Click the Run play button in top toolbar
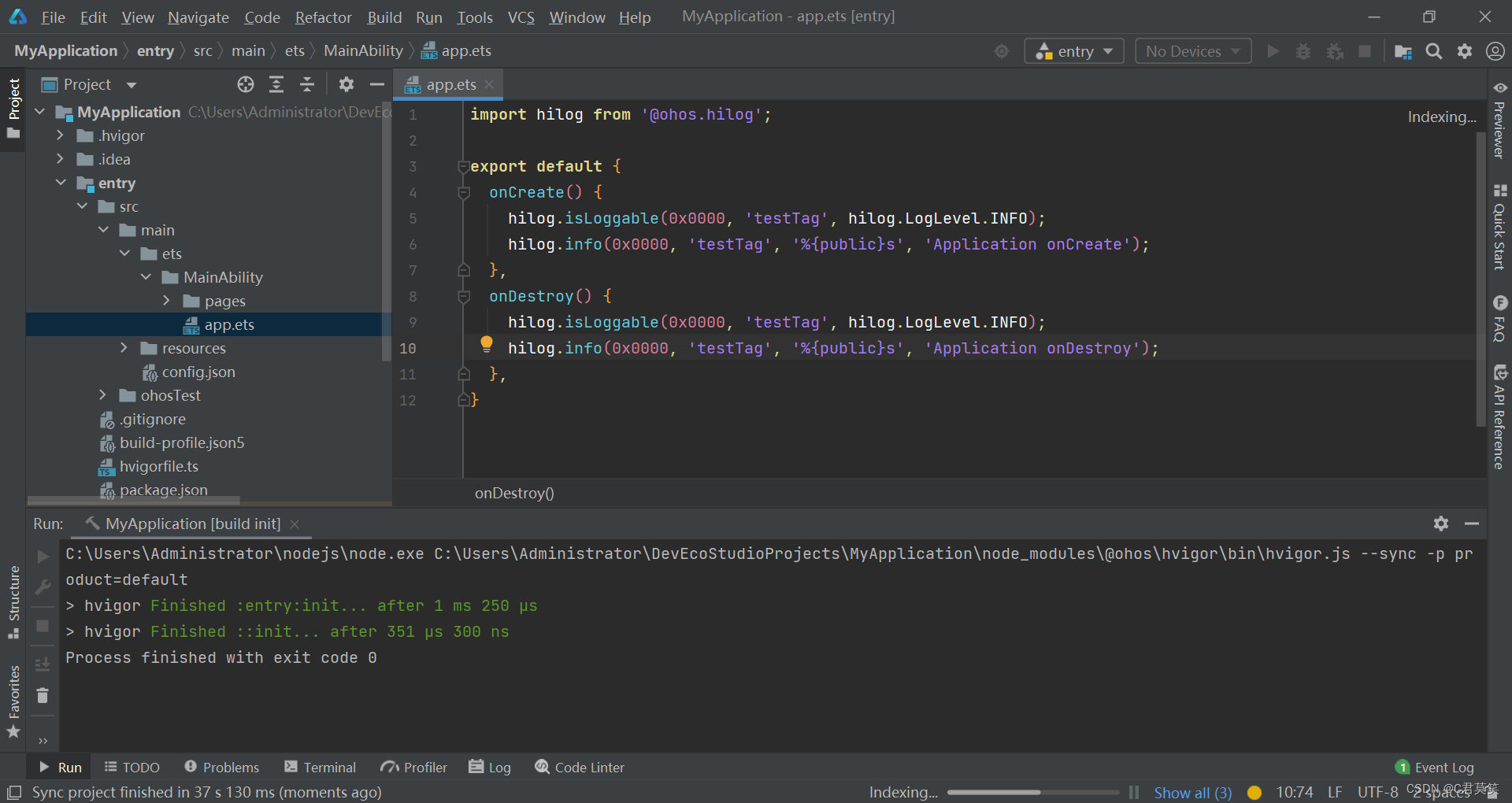The width and height of the screenshot is (1512, 803). [x=1273, y=51]
